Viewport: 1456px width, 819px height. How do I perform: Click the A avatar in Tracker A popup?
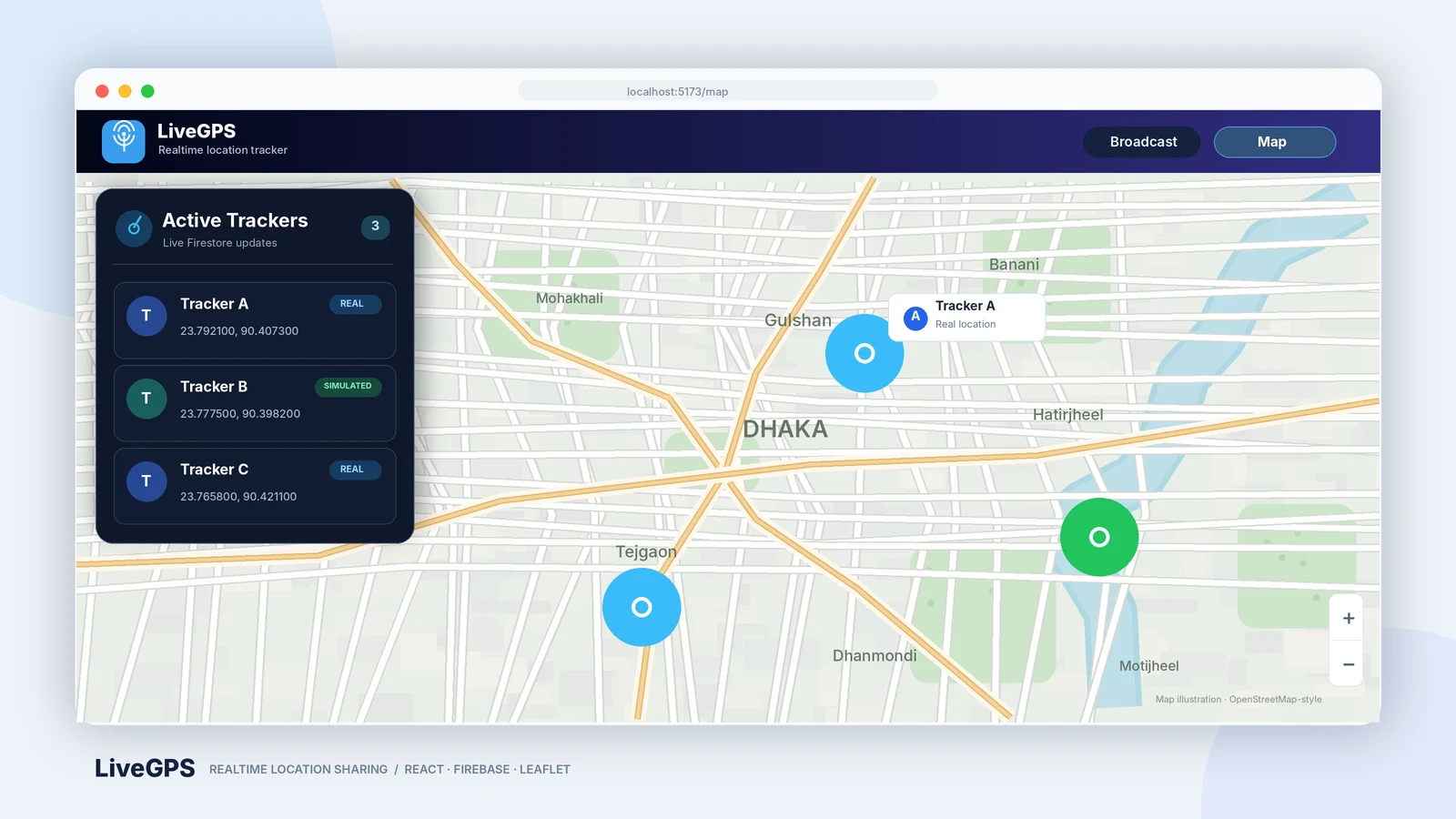coord(915,318)
